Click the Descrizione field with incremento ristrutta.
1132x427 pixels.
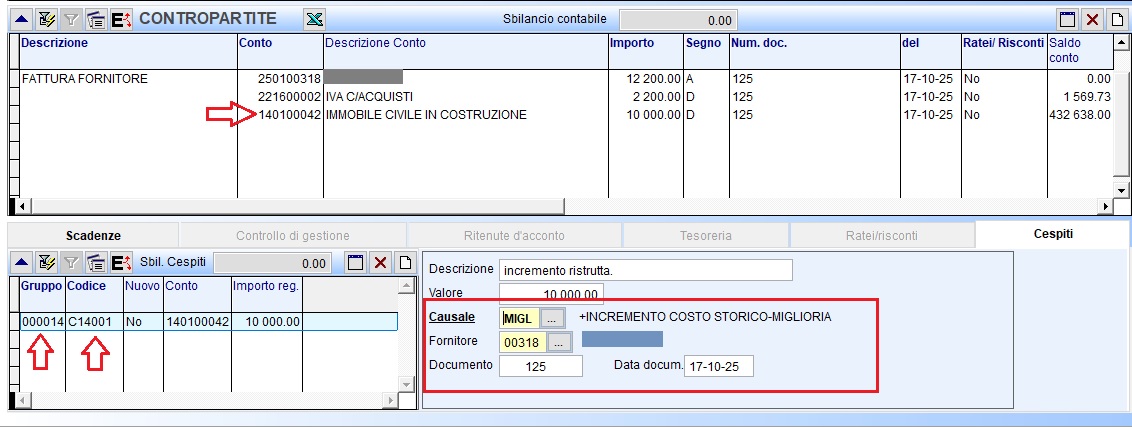tap(646, 270)
